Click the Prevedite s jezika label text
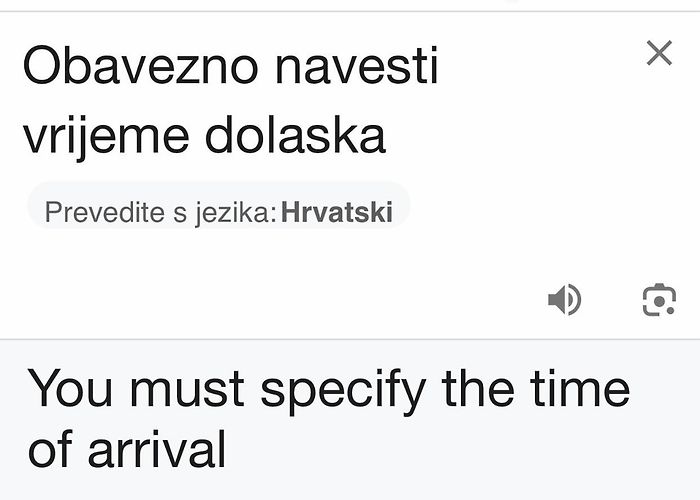700x500 pixels. click(161, 212)
